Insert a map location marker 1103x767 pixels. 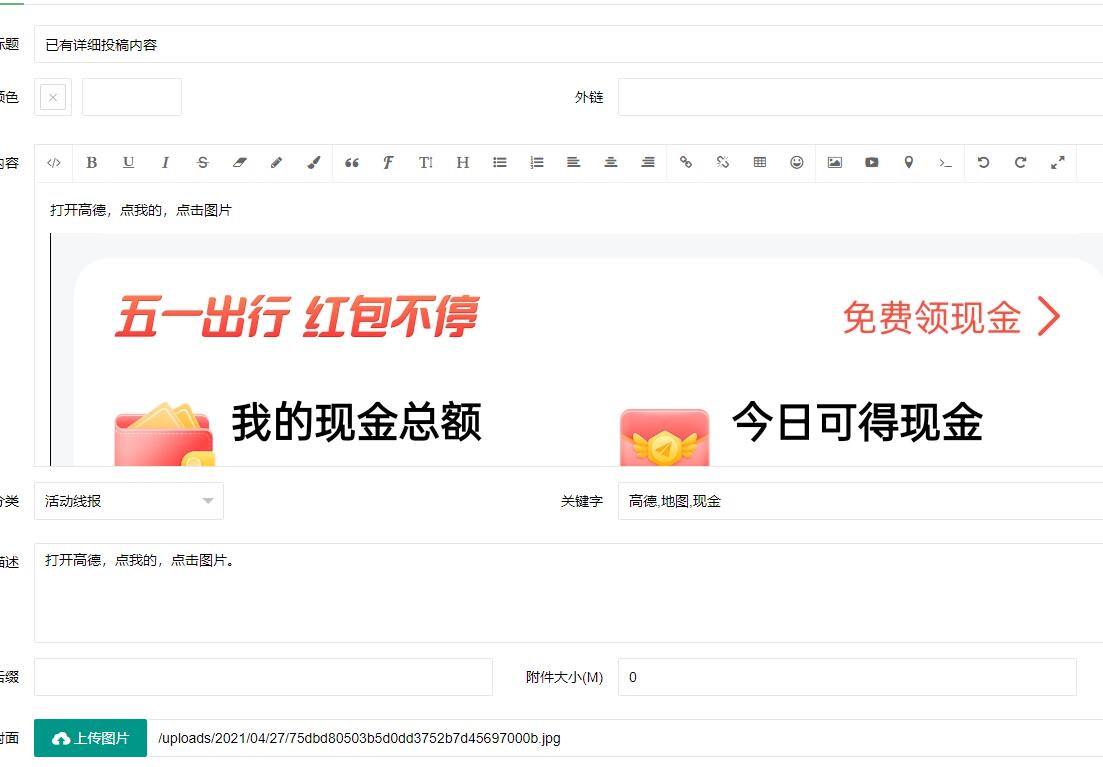[x=908, y=162]
